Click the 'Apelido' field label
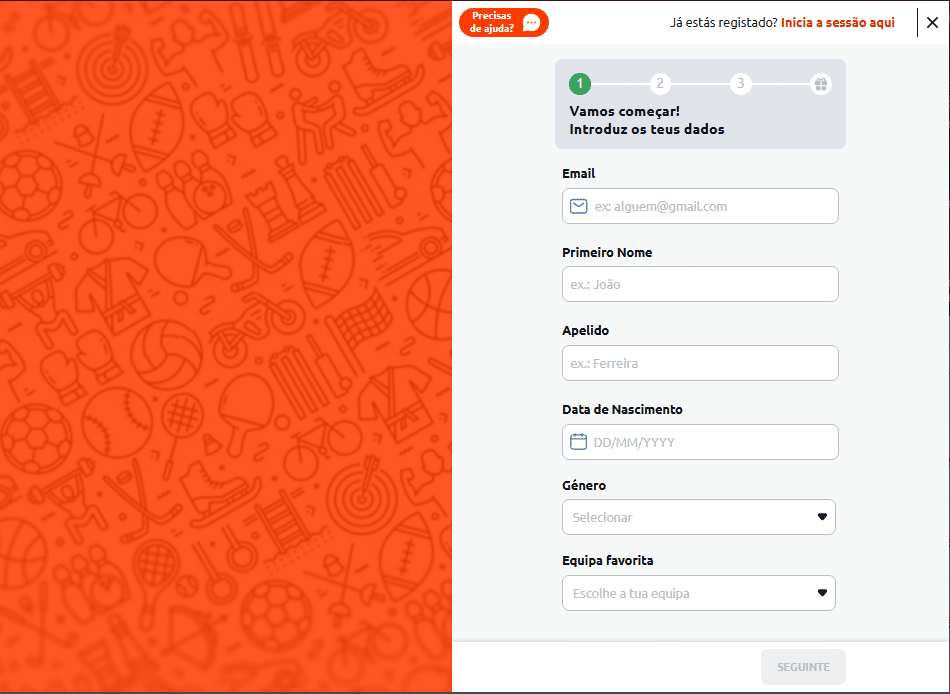The height and width of the screenshot is (694, 950). click(x=585, y=330)
